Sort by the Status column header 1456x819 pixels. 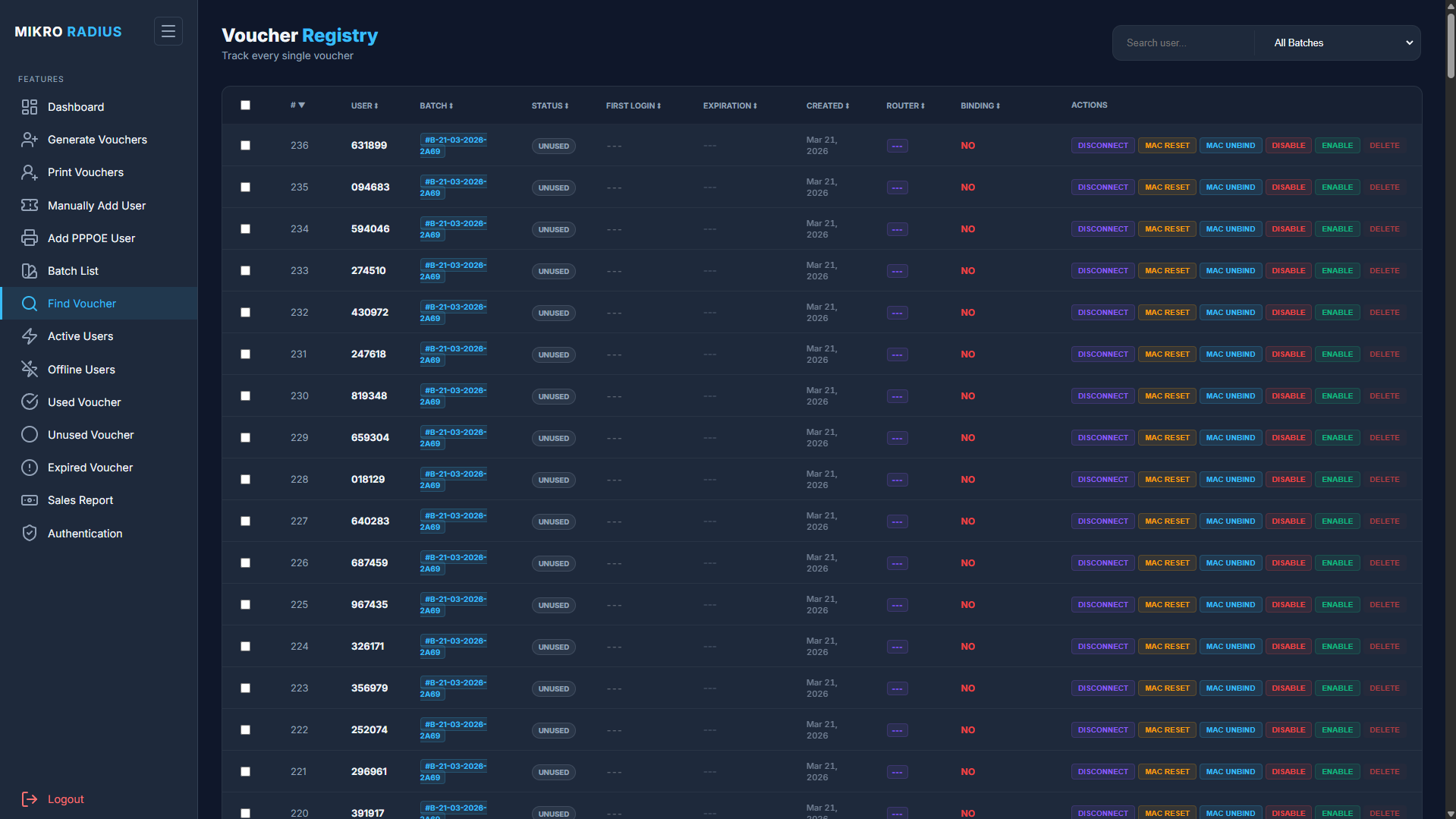(x=549, y=106)
